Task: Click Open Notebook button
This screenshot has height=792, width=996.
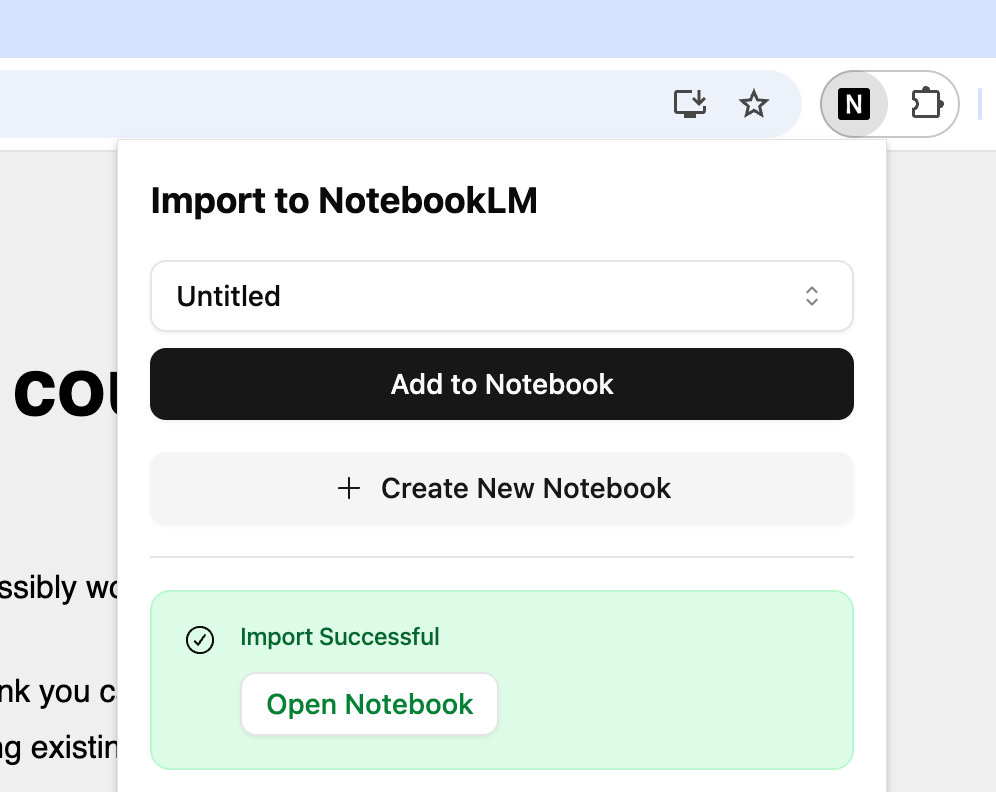Action: (x=370, y=704)
